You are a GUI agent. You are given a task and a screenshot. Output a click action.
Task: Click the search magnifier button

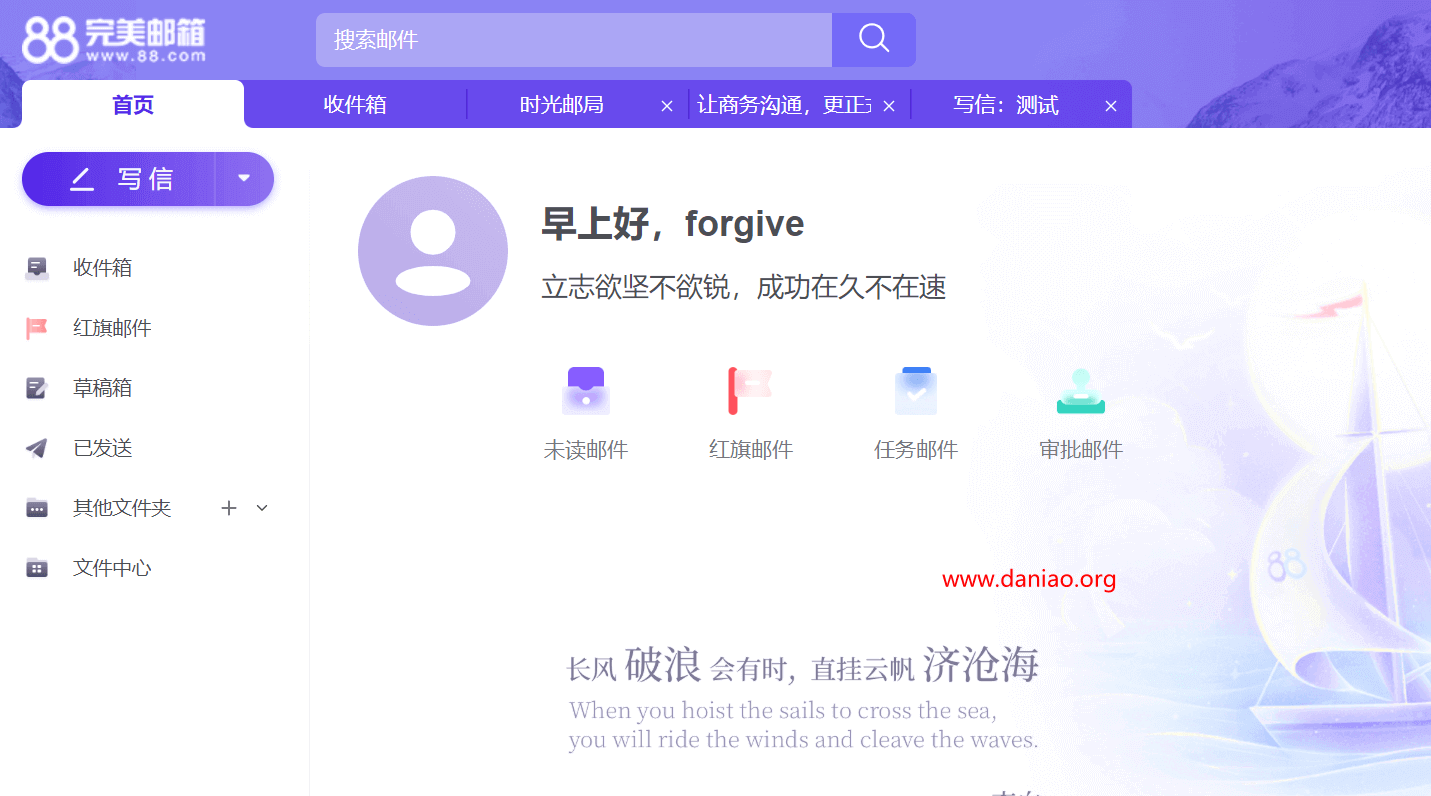[874, 40]
